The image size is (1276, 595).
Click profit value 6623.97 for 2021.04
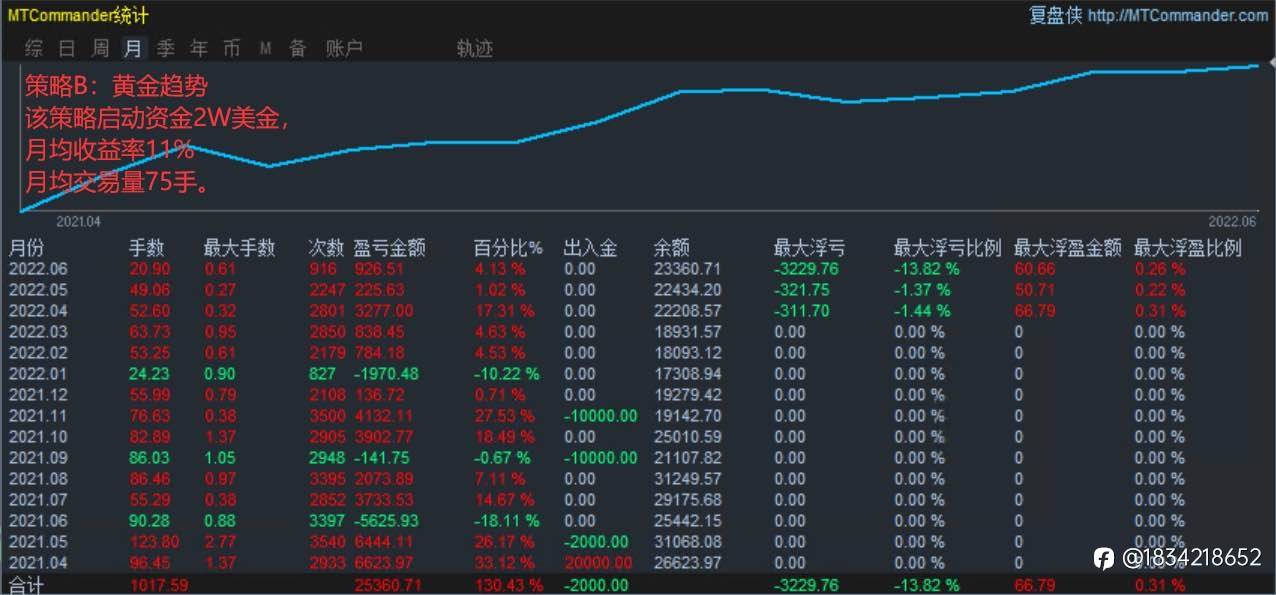click(383, 563)
